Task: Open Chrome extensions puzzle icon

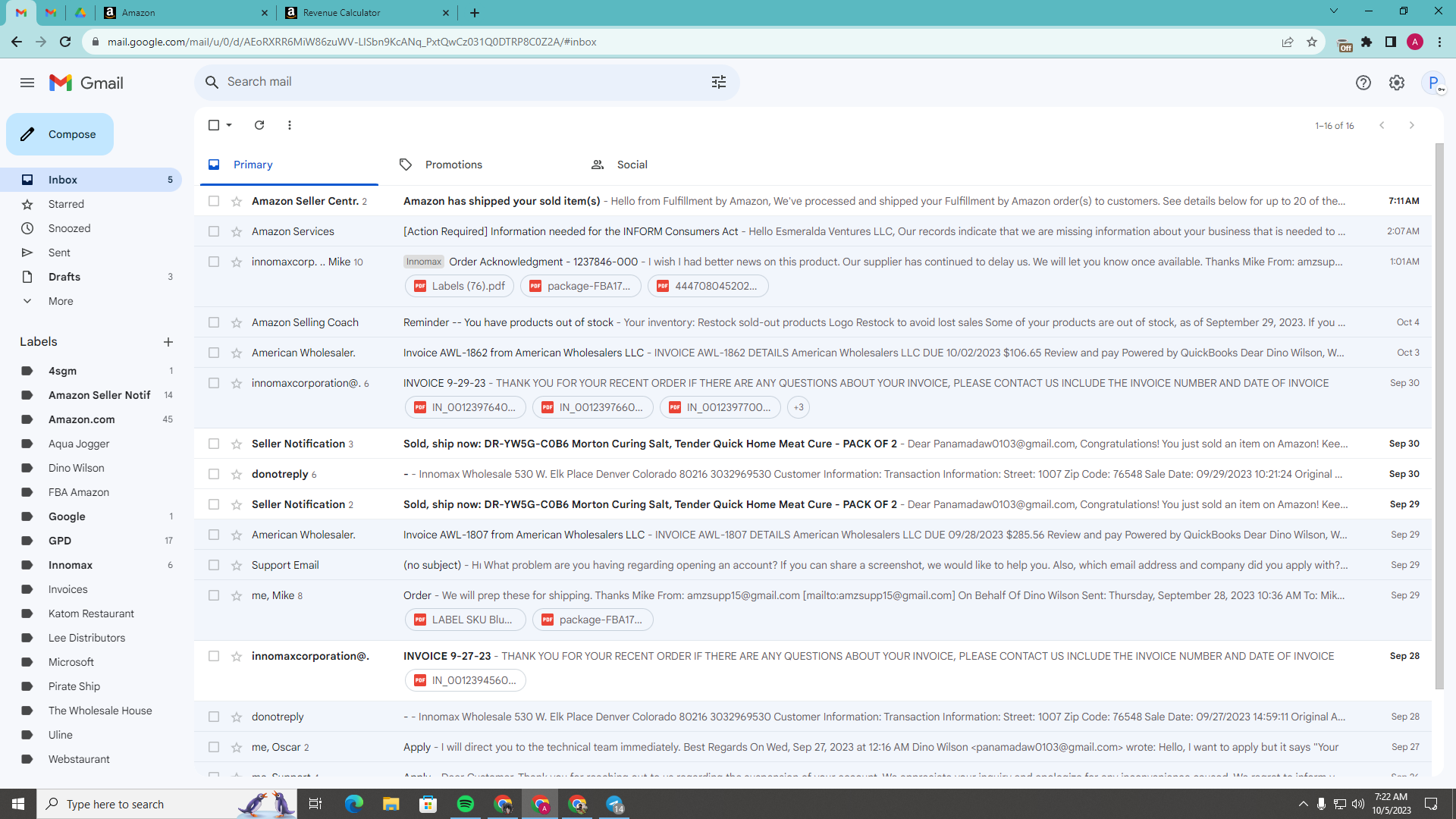Action: pyautogui.click(x=1367, y=42)
